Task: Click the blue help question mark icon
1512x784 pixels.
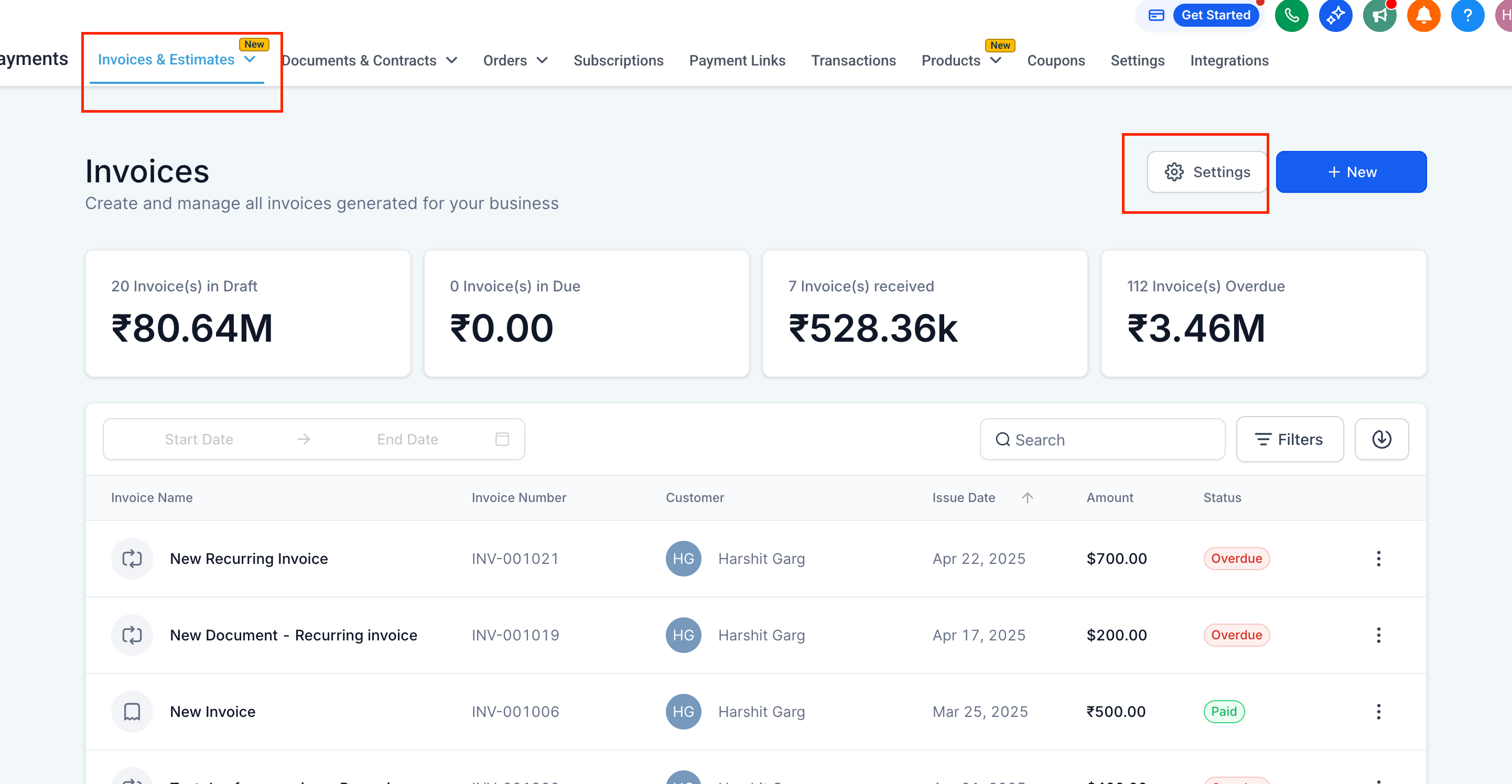Action: pos(1467,15)
